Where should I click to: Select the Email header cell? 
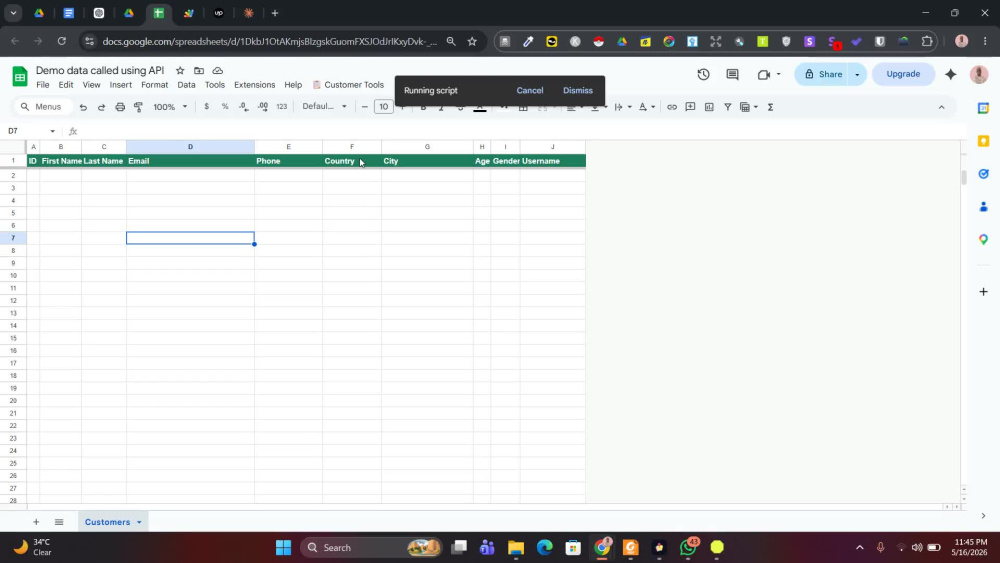(190, 161)
